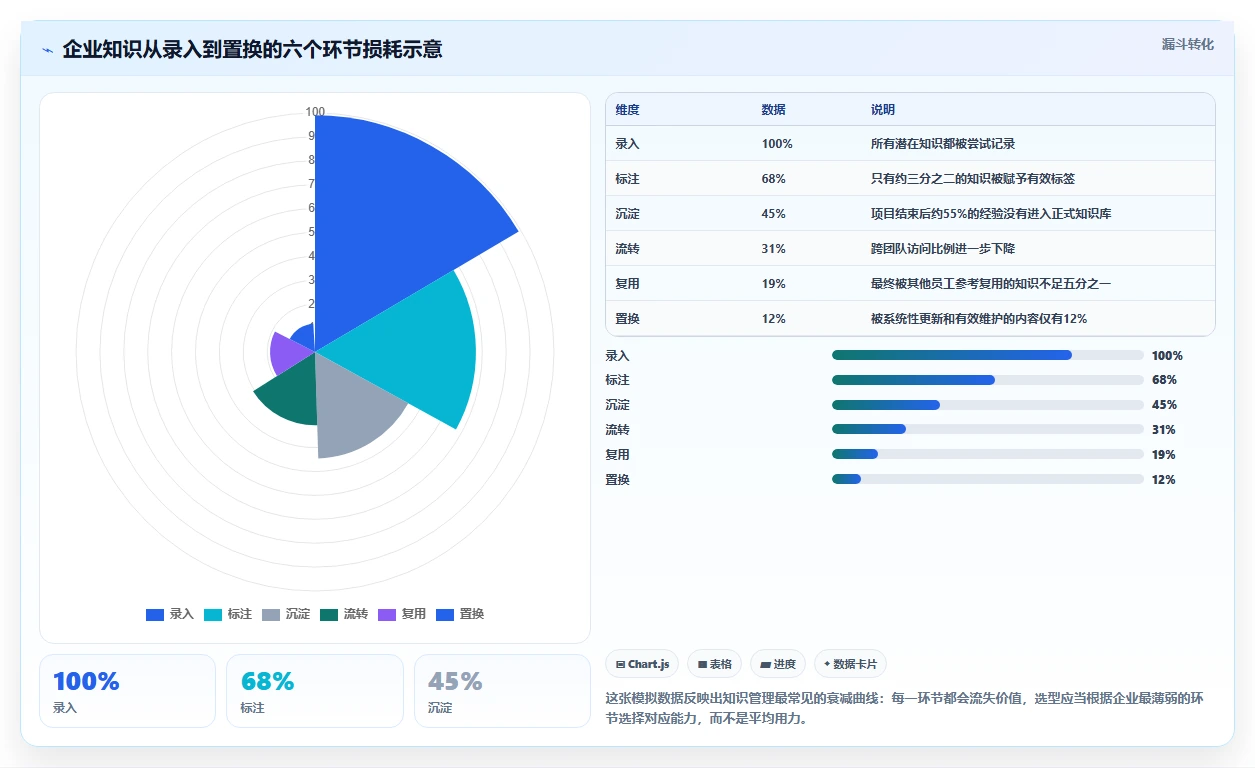Click the 漏斗转化 tag in header

1187,44
